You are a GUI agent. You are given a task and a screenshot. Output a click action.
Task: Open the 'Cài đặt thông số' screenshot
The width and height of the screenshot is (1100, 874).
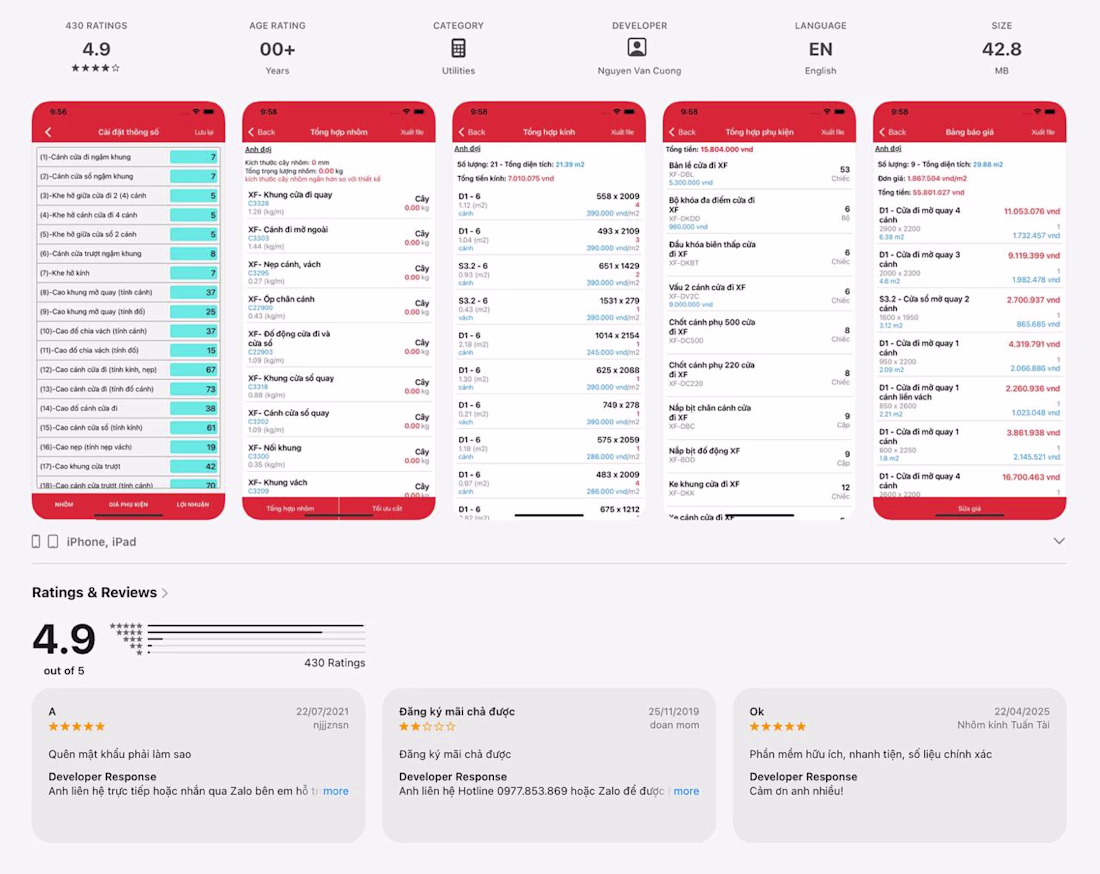(128, 310)
